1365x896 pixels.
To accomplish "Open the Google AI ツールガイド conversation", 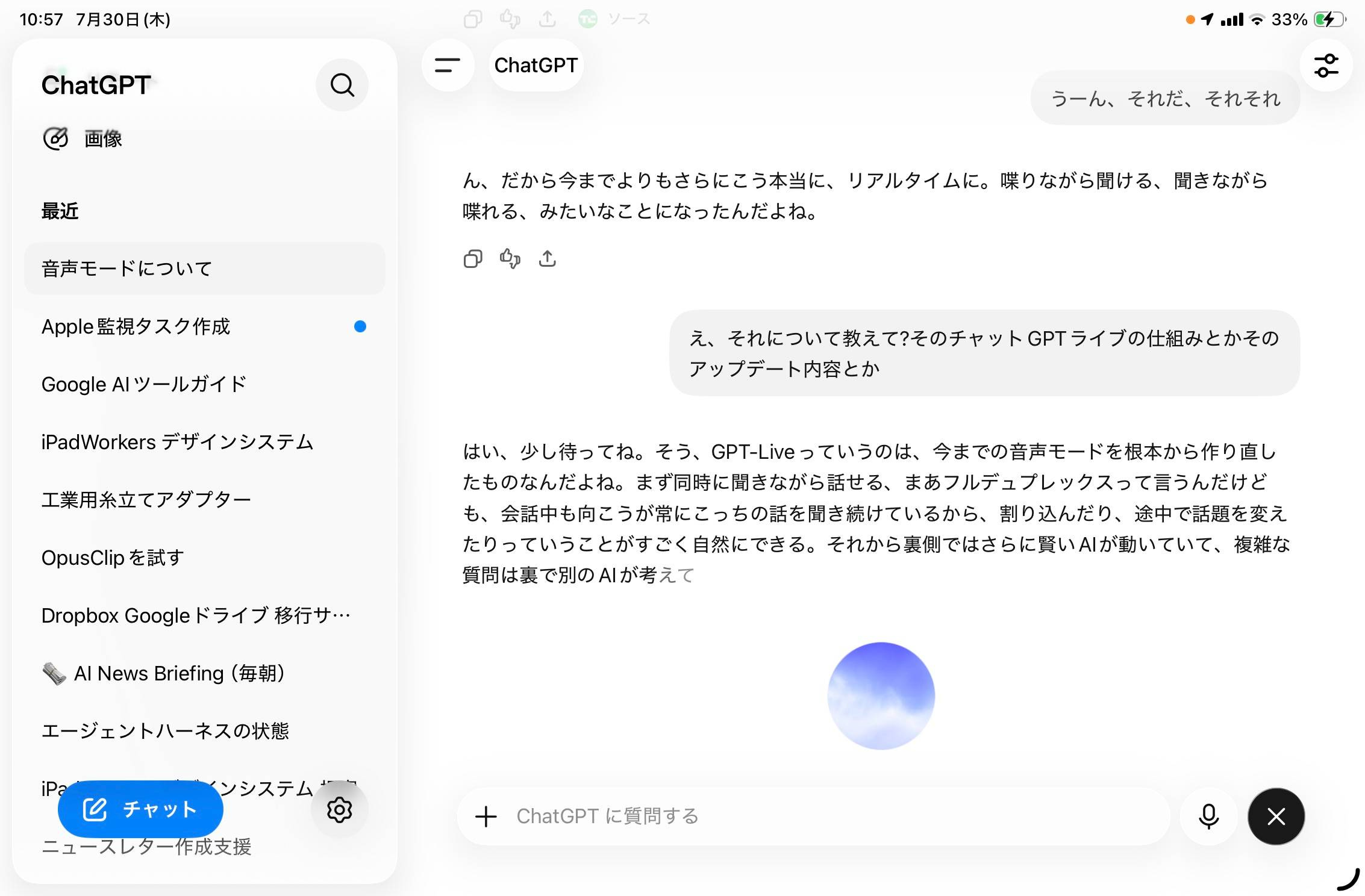I will (x=204, y=384).
